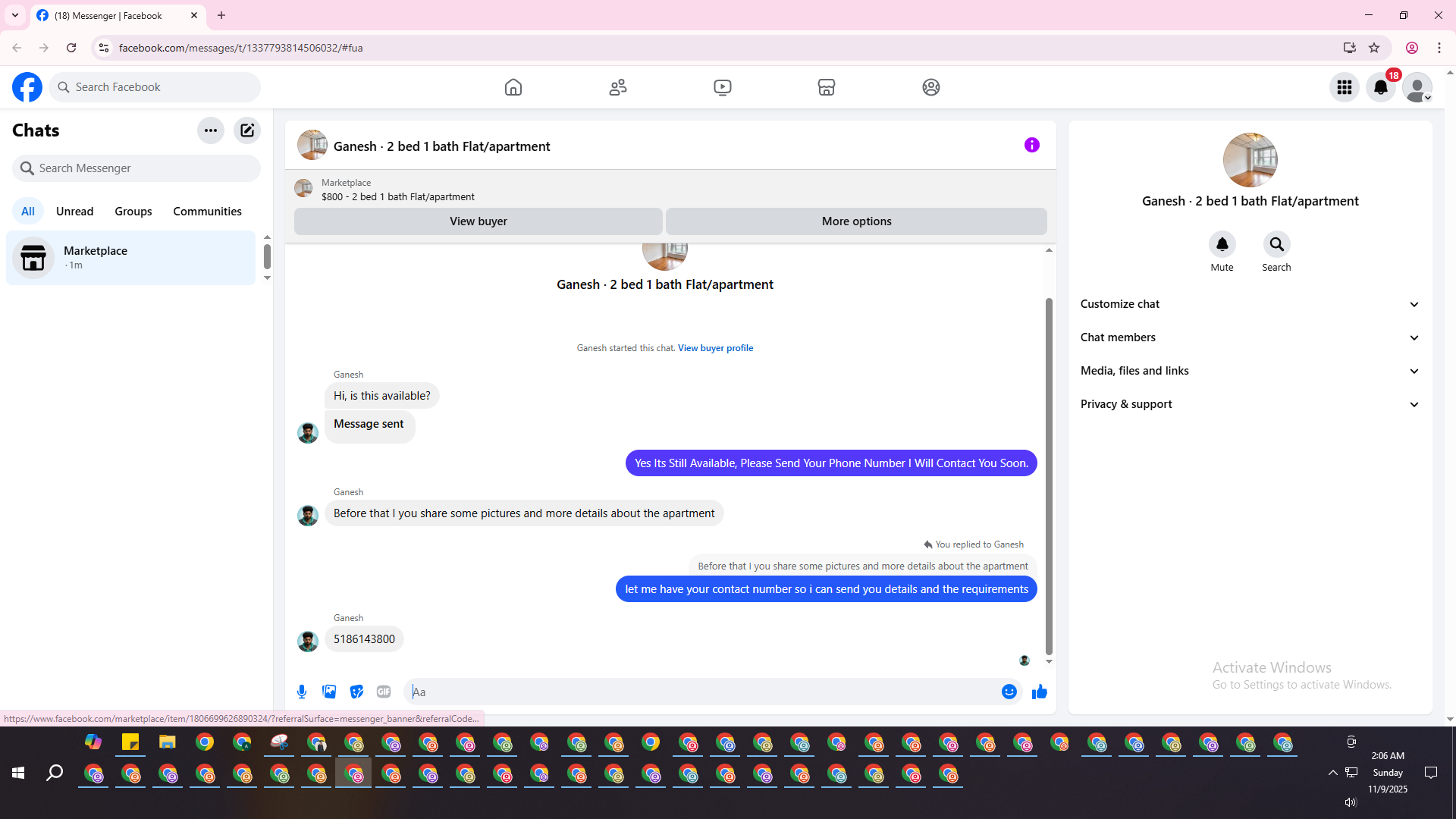Switch to the Communities tab

(207, 212)
